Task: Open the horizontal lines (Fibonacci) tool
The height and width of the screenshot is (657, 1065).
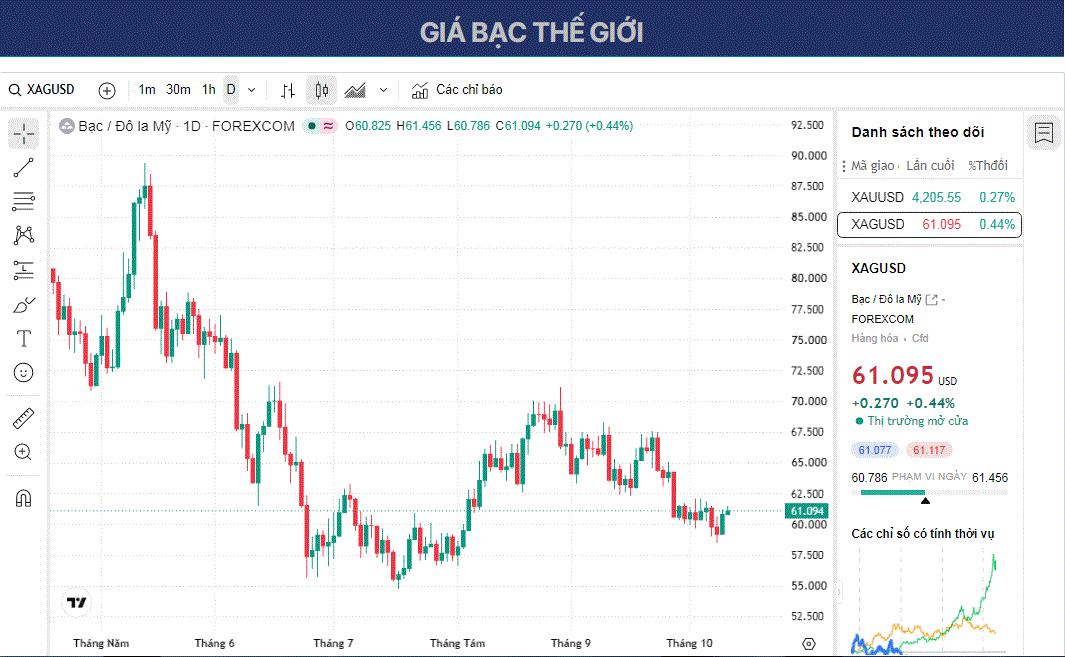Action: pos(24,201)
